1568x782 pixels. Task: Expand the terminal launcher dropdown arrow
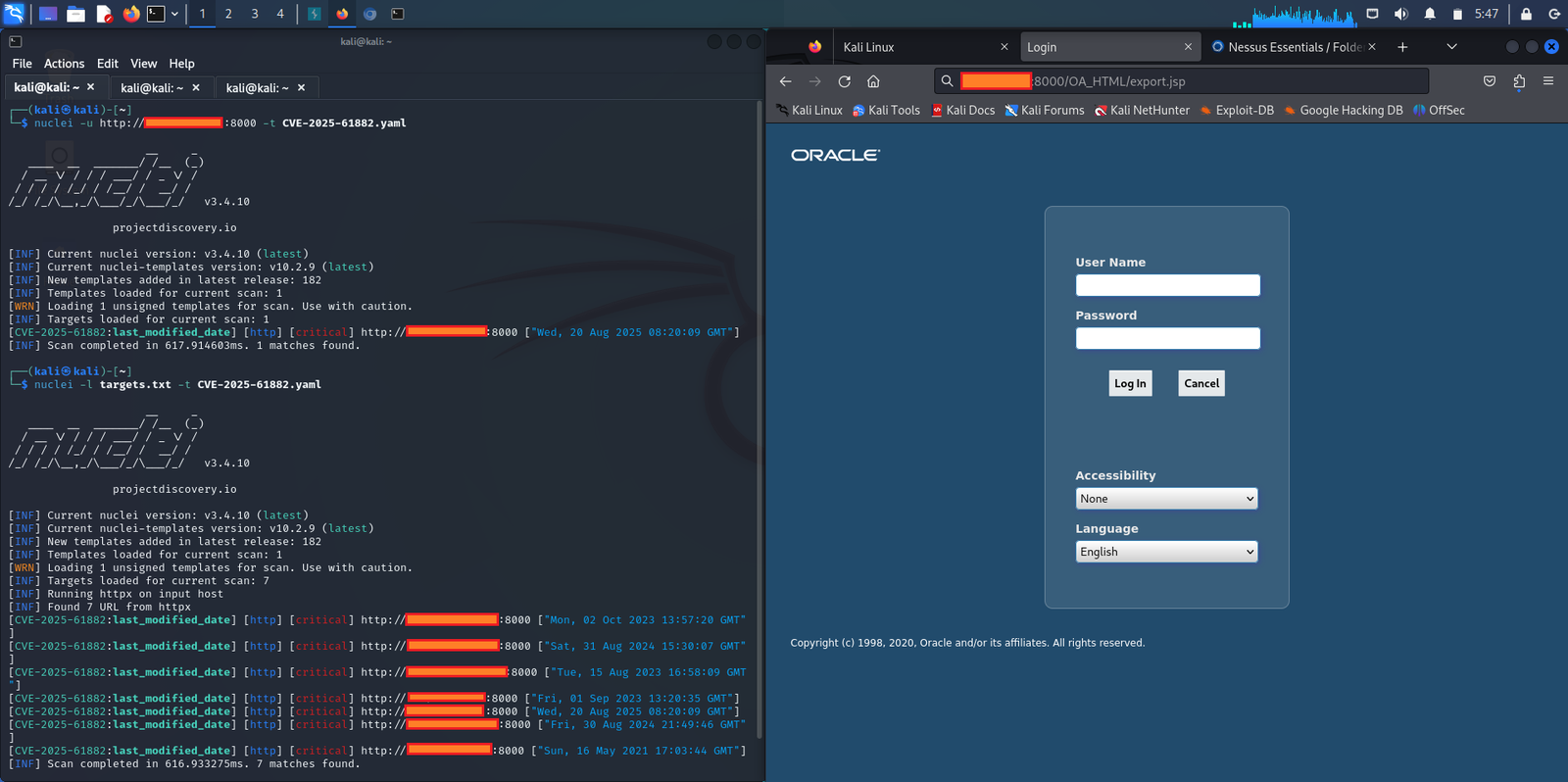174,14
